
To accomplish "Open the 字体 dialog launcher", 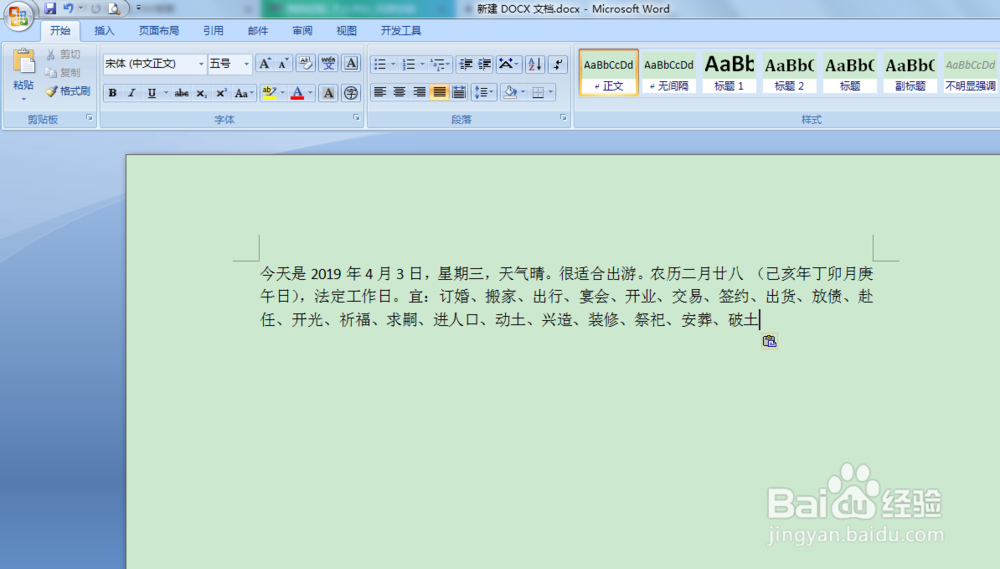I will [356, 118].
